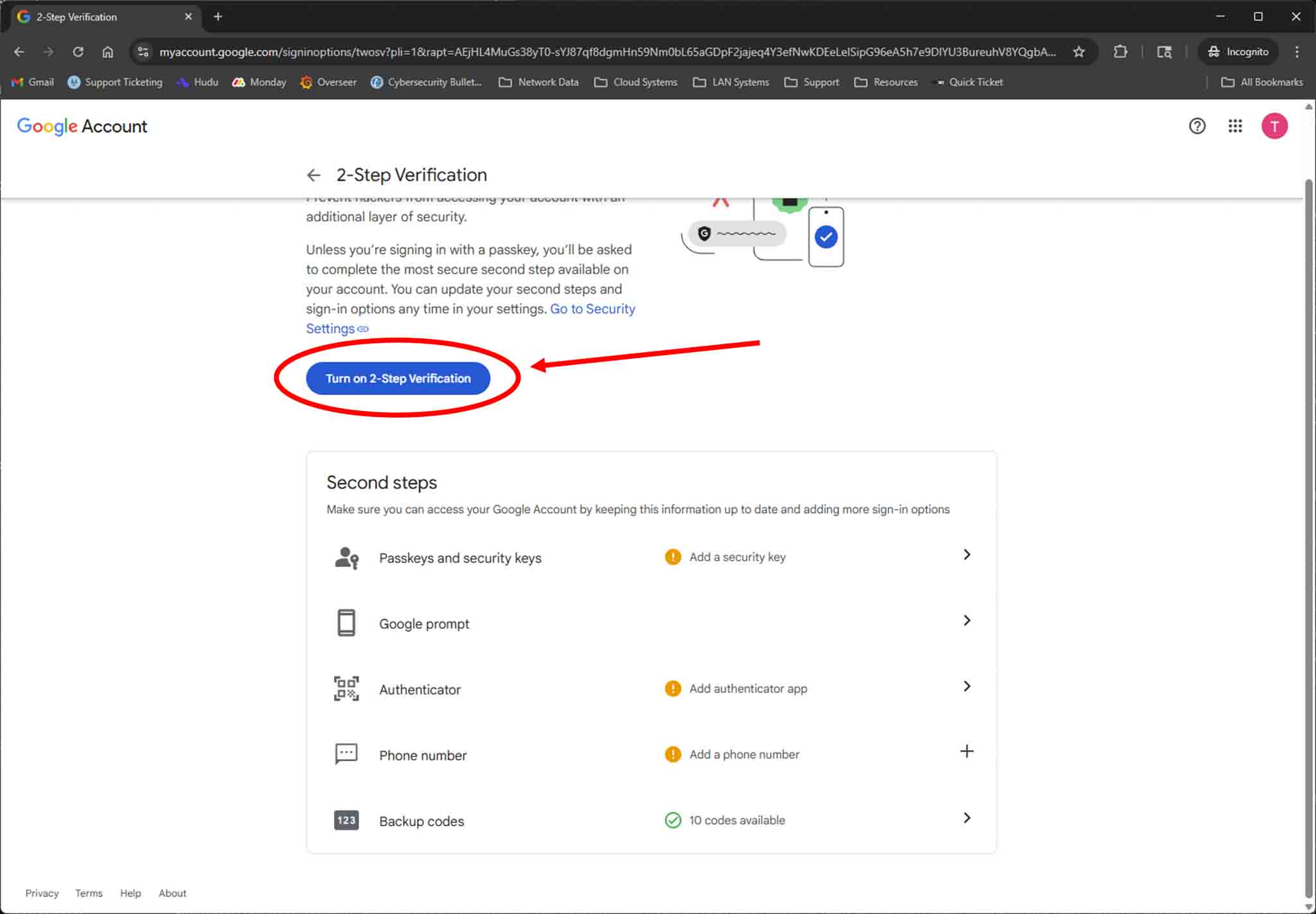This screenshot has width=1316, height=914.
Task: Expand the Google prompt row chevron
Action: 966,620
